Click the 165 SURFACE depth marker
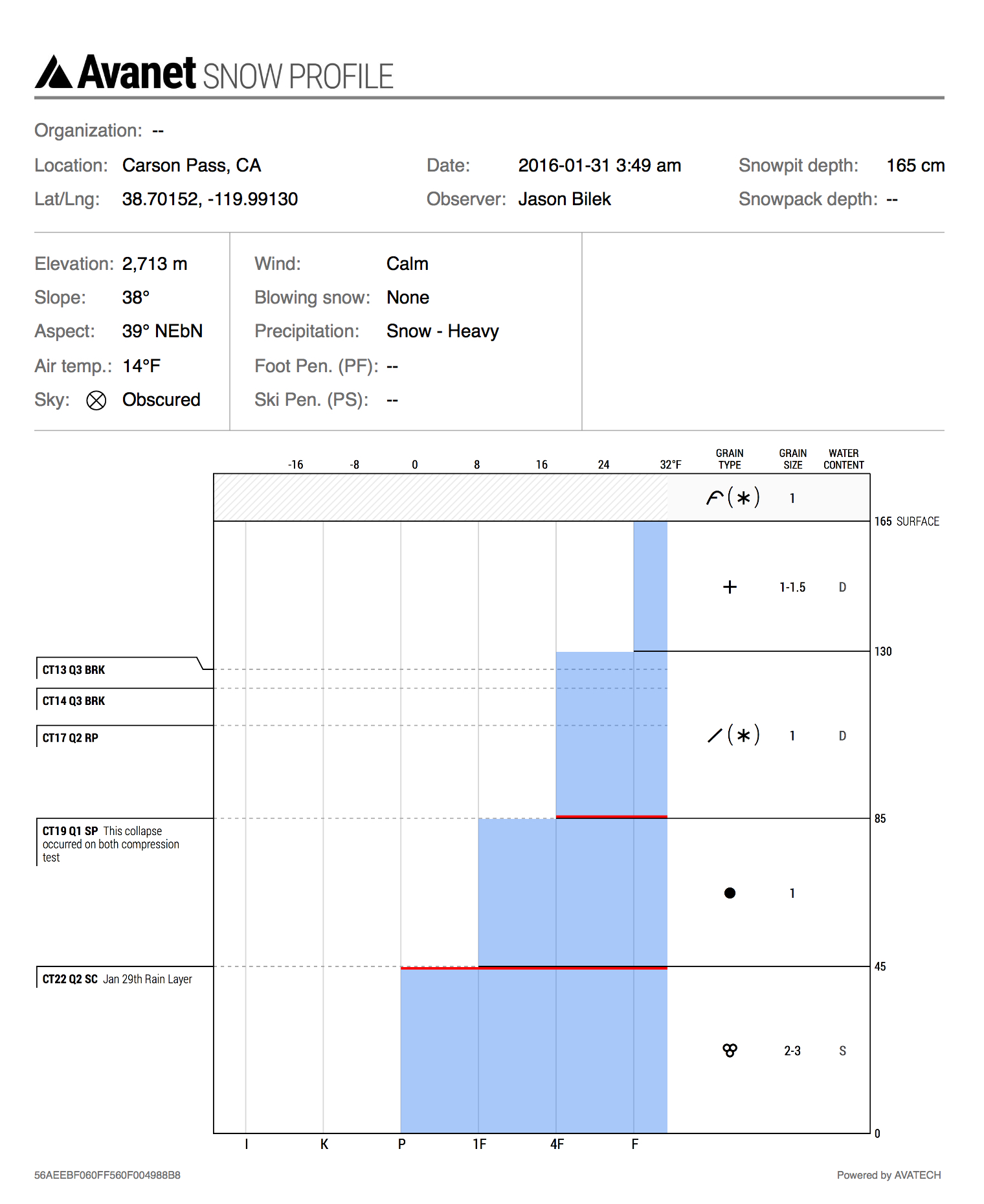This screenshot has height=1204, width=984. (906, 522)
